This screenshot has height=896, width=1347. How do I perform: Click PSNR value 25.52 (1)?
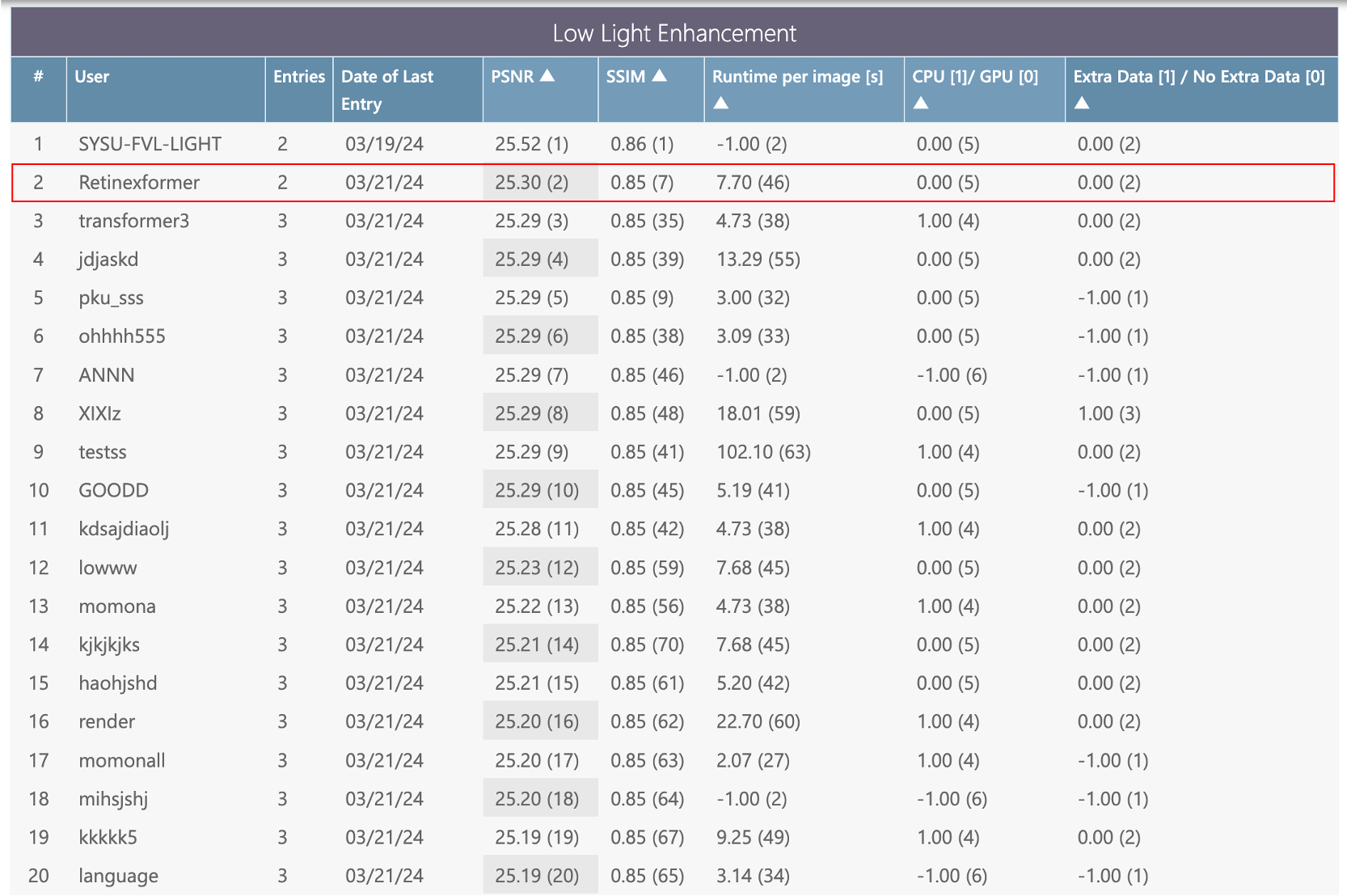point(532,144)
